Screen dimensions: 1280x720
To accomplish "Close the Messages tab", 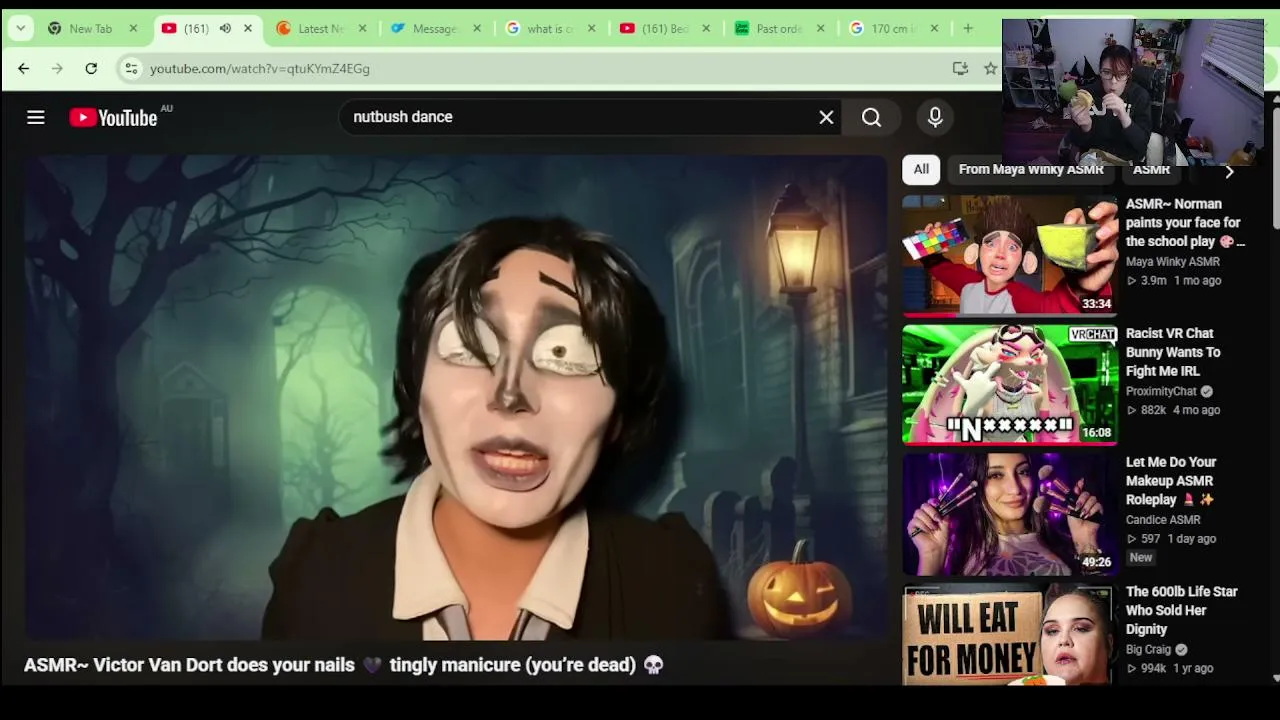I will 477,28.
